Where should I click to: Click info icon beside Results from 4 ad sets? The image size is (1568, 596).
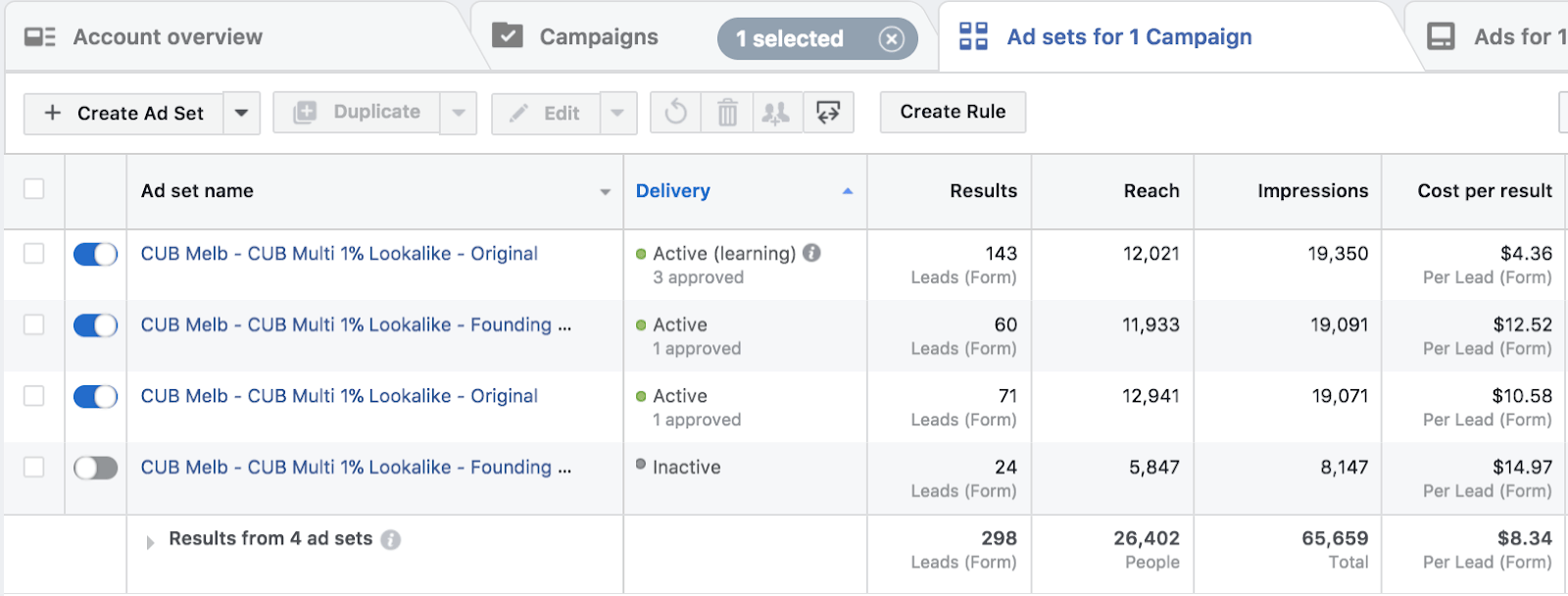pyautogui.click(x=391, y=539)
